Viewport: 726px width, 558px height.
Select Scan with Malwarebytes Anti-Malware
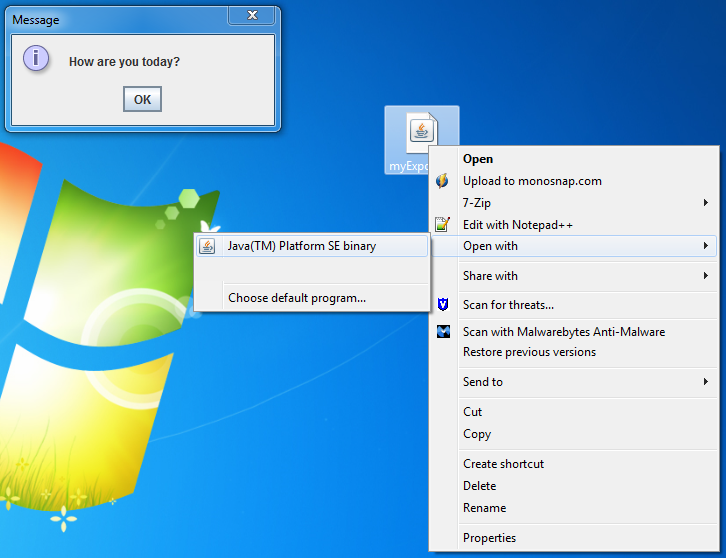pos(574,332)
